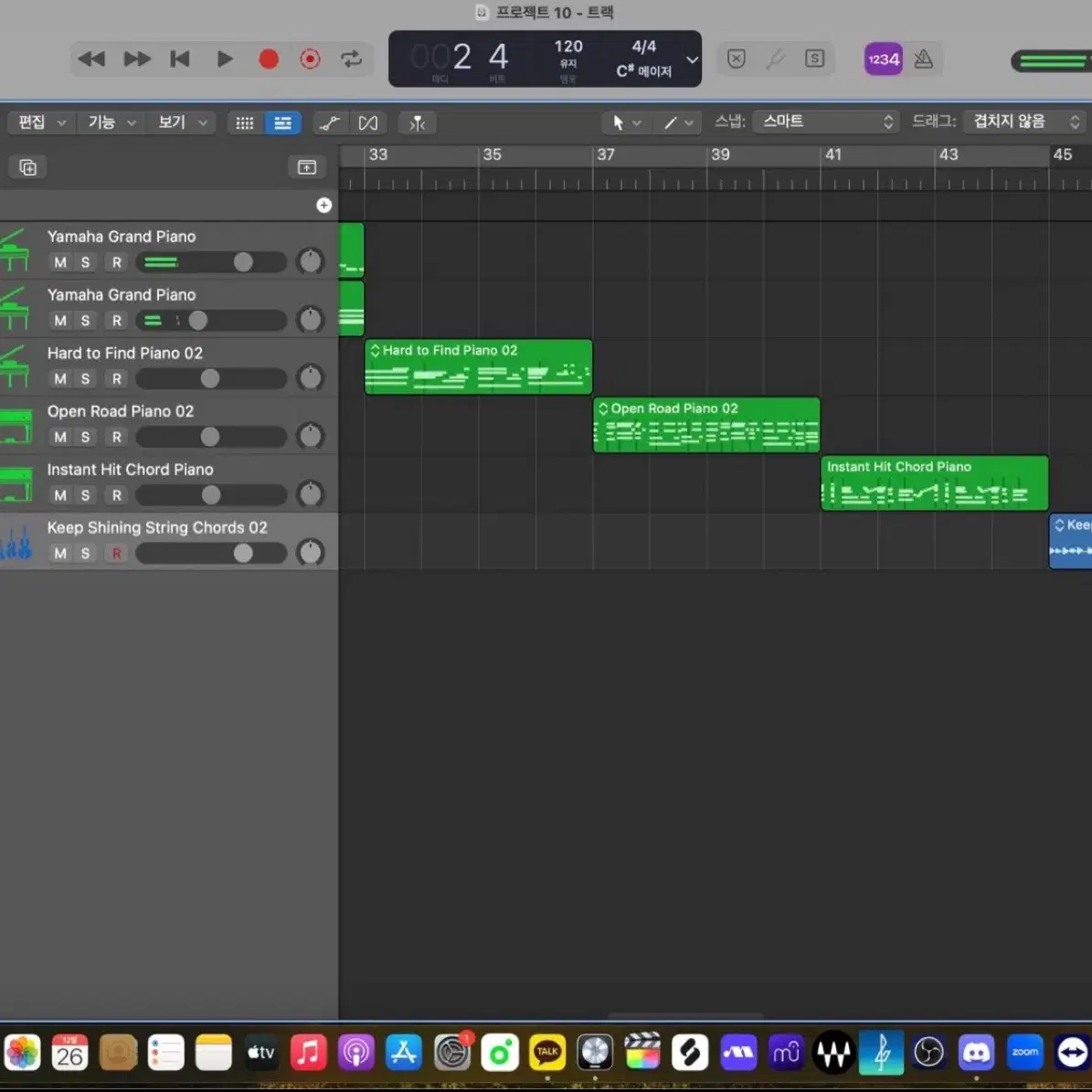The image size is (1092, 1092).
Task: Click the Keep Shining String Chords strings icon
Action: click(x=16, y=543)
